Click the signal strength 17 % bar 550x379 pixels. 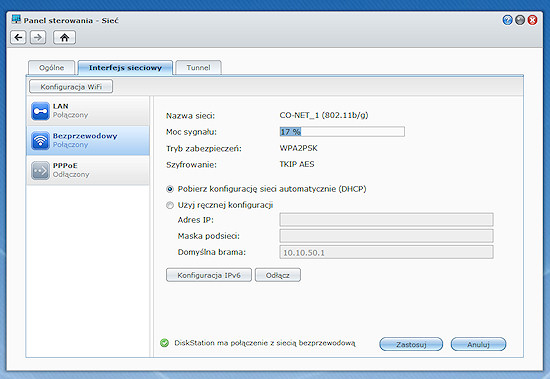click(342, 132)
